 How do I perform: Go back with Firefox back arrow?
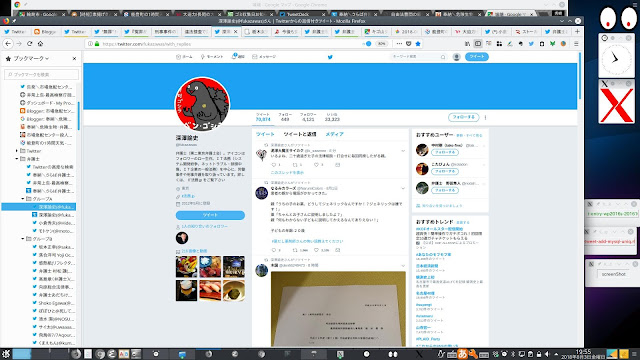[8, 44]
